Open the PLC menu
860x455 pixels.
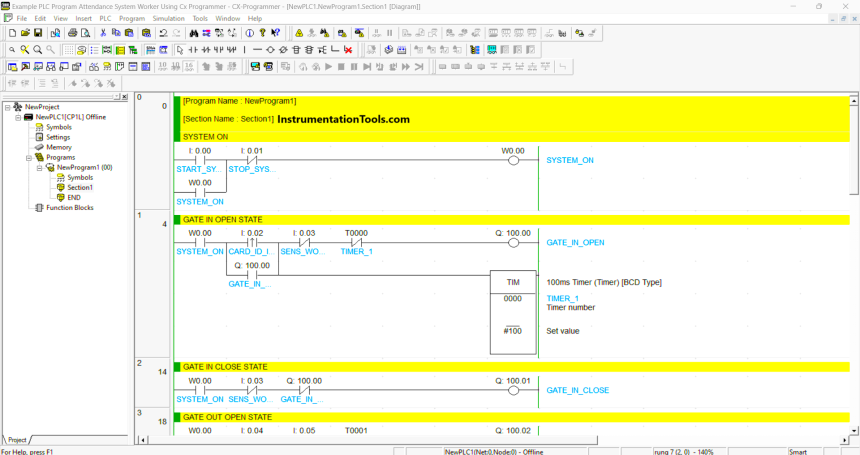click(105, 18)
